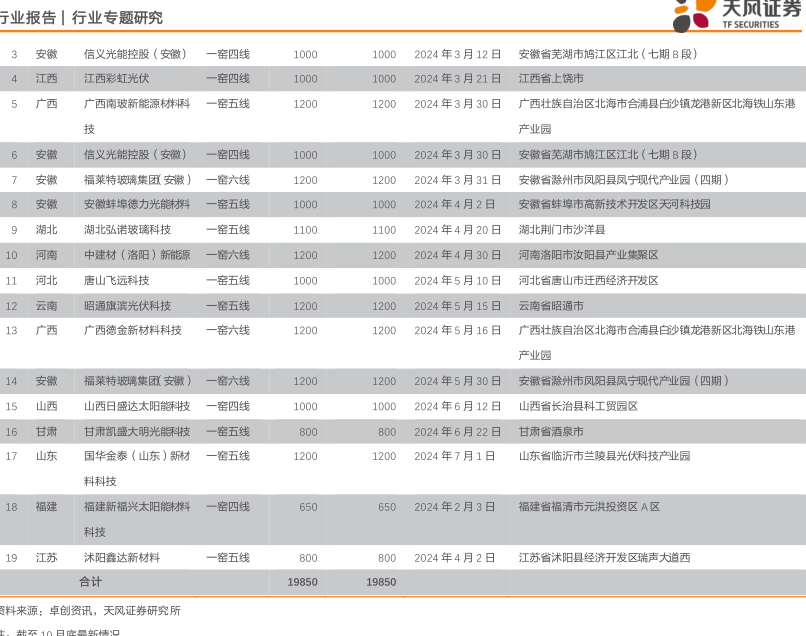
Task: Click province cell 山西
Action: point(46,406)
